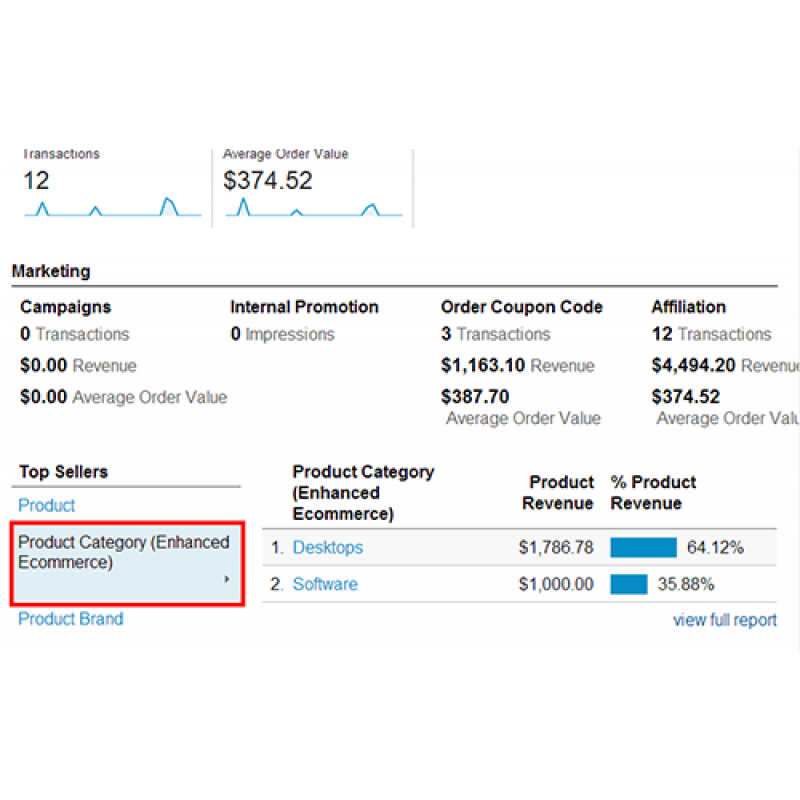Click the % Product Revenue column header
The height and width of the screenshot is (800, 800).
point(653,493)
